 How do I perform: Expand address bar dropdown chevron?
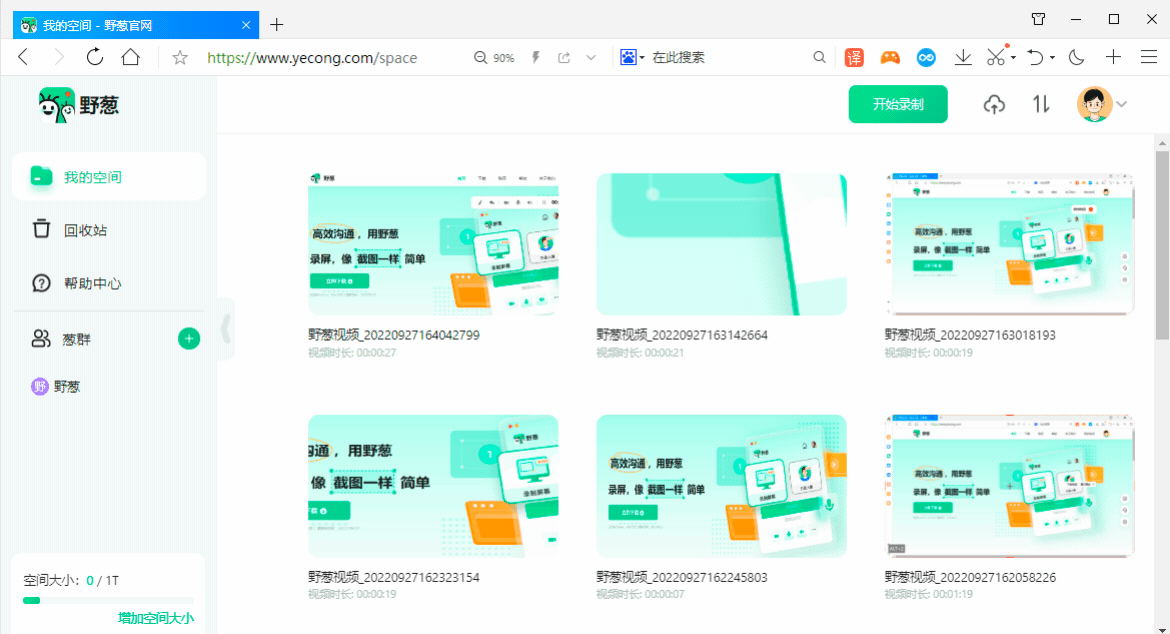pos(591,57)
